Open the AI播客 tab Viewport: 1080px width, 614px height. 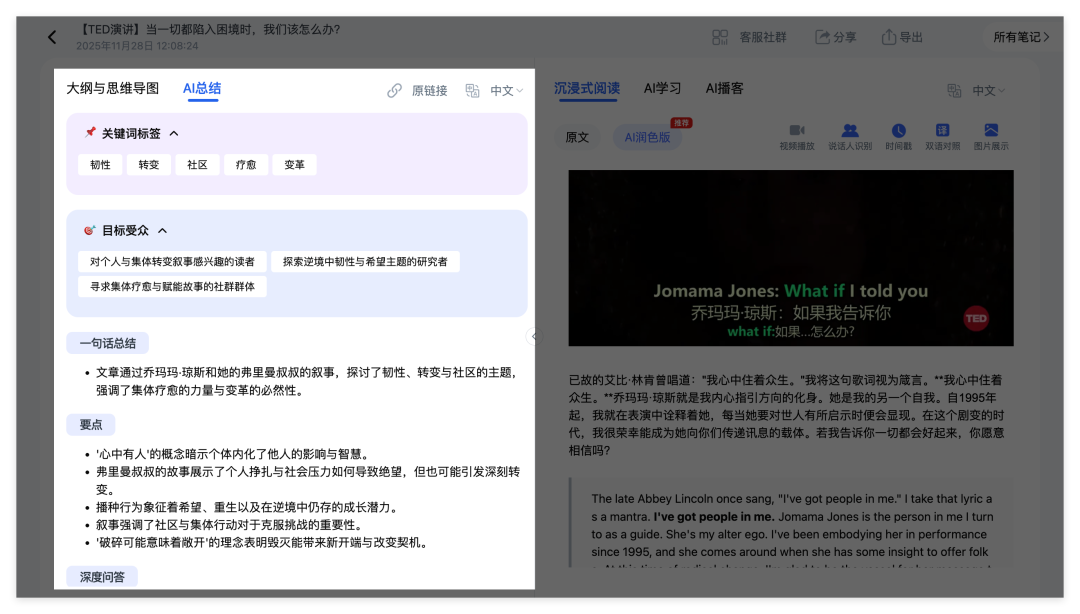pos(725,88)
